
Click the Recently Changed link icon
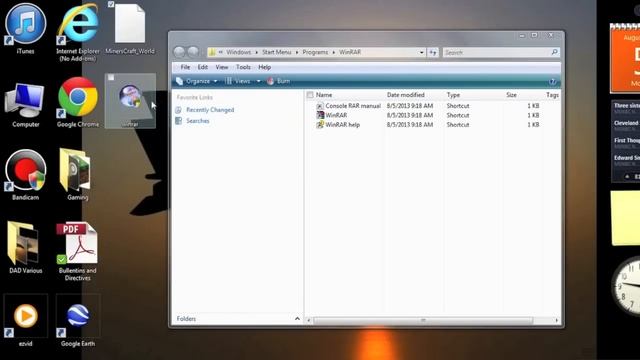(x=178, y=110)
